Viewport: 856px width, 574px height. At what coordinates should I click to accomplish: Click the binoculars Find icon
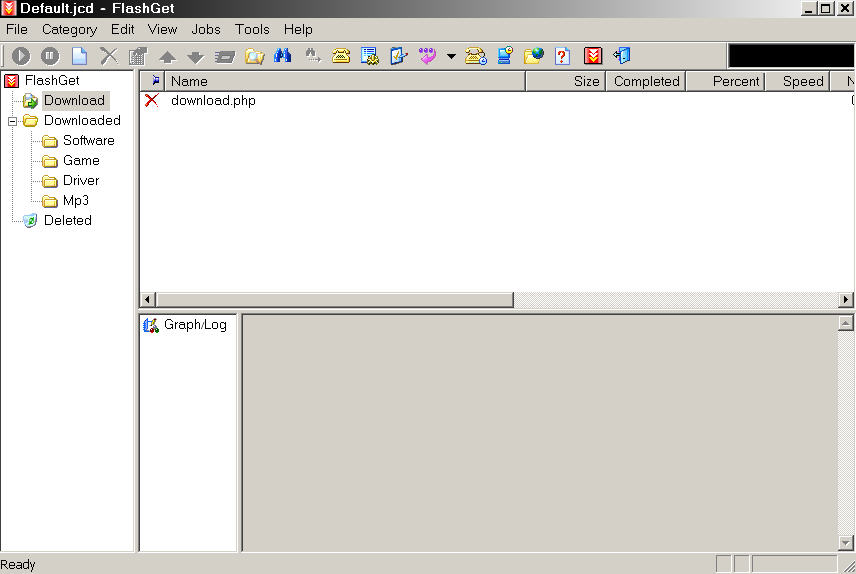click(282, 56)
